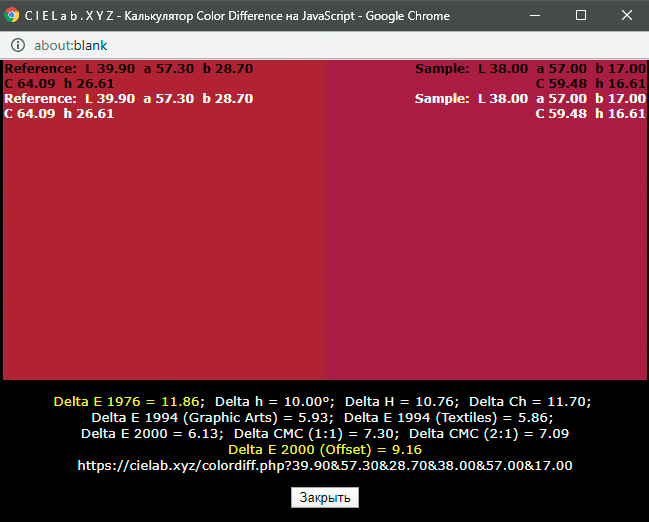The width and height of the screenshot is (649, 522).
Task: Click the site info icon beside about:blank
Action: tap(18, 45)
